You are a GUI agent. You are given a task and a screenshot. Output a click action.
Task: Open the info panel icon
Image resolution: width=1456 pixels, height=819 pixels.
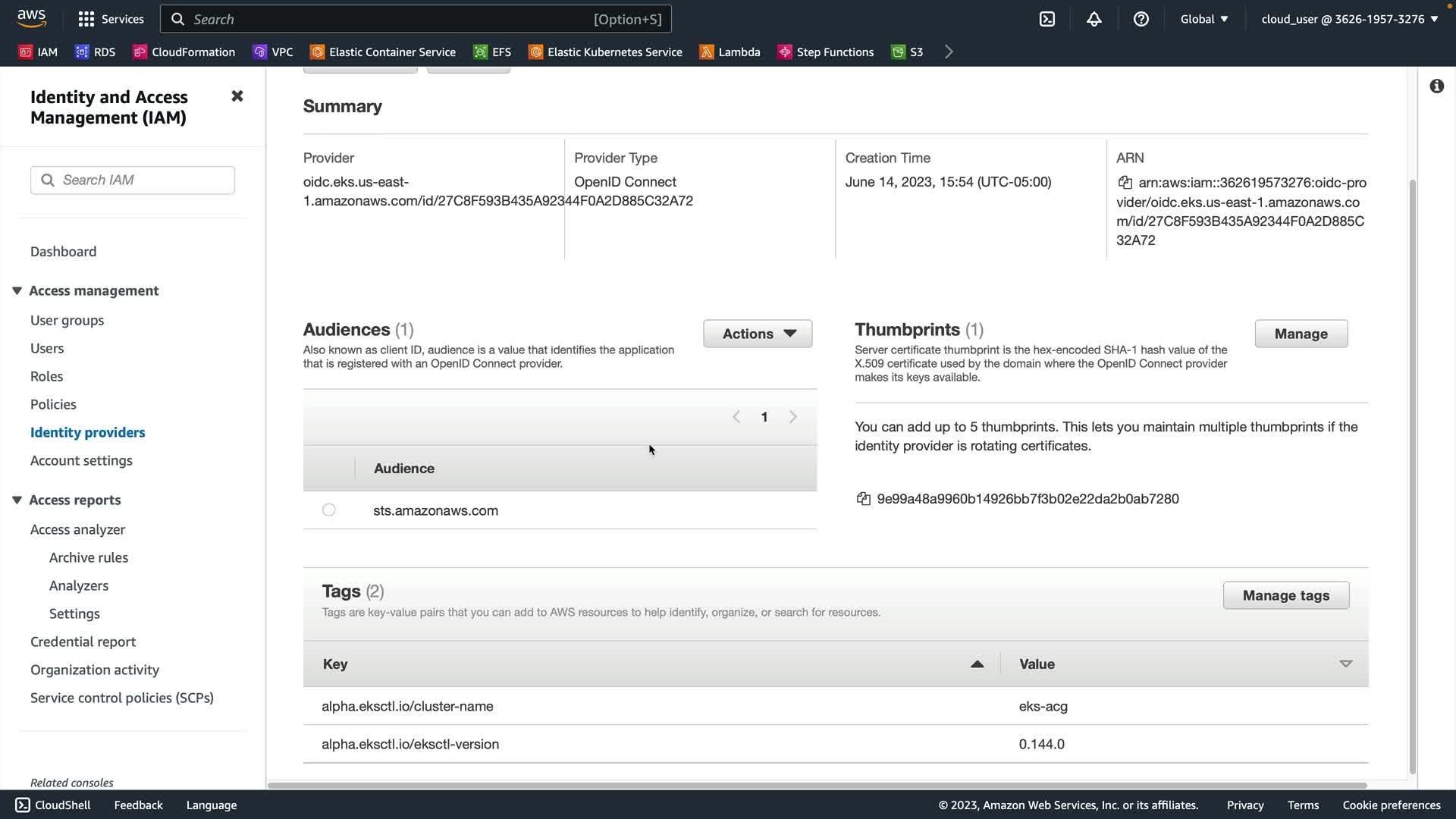(x=1436, y=86)
